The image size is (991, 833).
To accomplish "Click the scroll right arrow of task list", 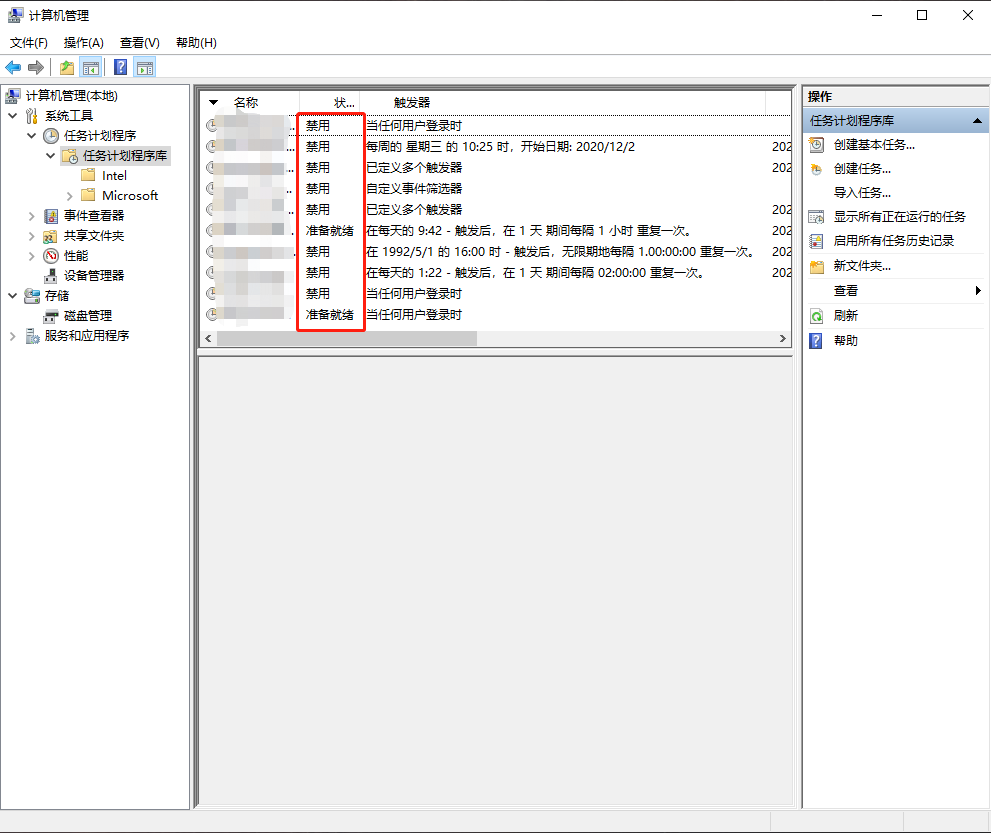I will click(783, 339).
